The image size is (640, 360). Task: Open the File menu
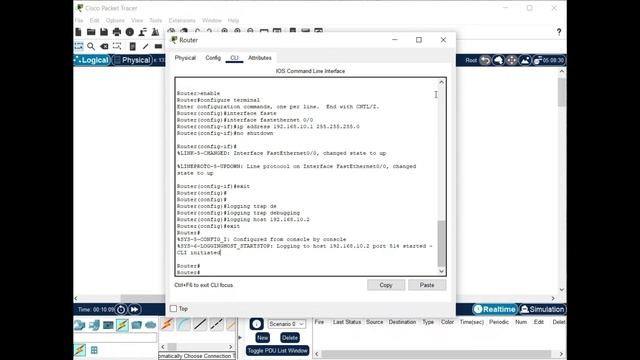pyautogui.click(x=79, y=20)
